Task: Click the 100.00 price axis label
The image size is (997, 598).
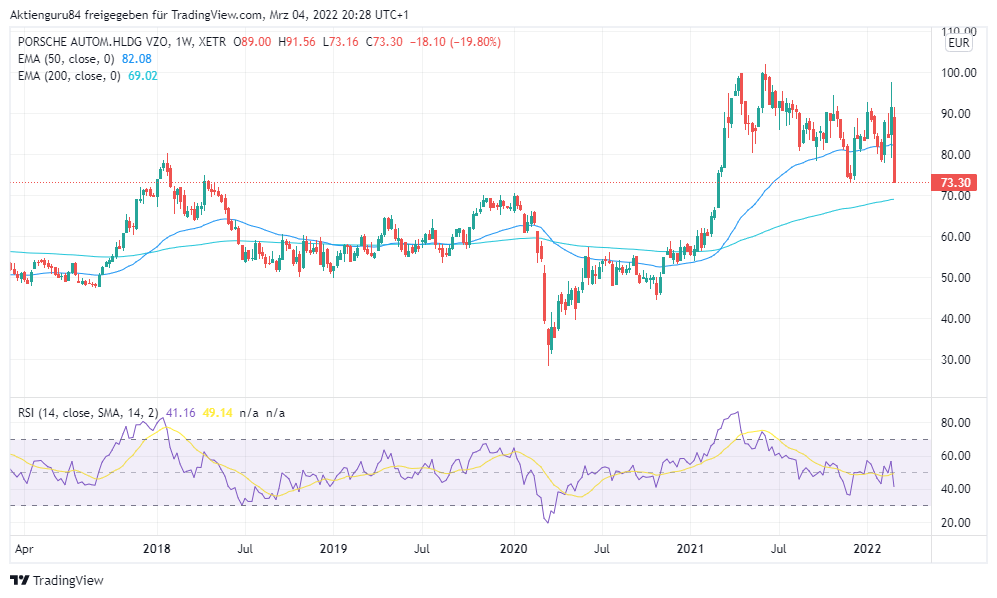Action: point(958,73)
